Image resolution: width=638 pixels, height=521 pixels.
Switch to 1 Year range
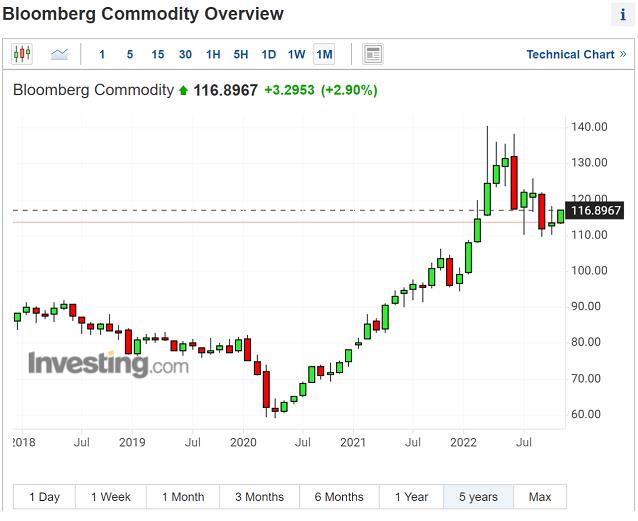pos(411,497)
